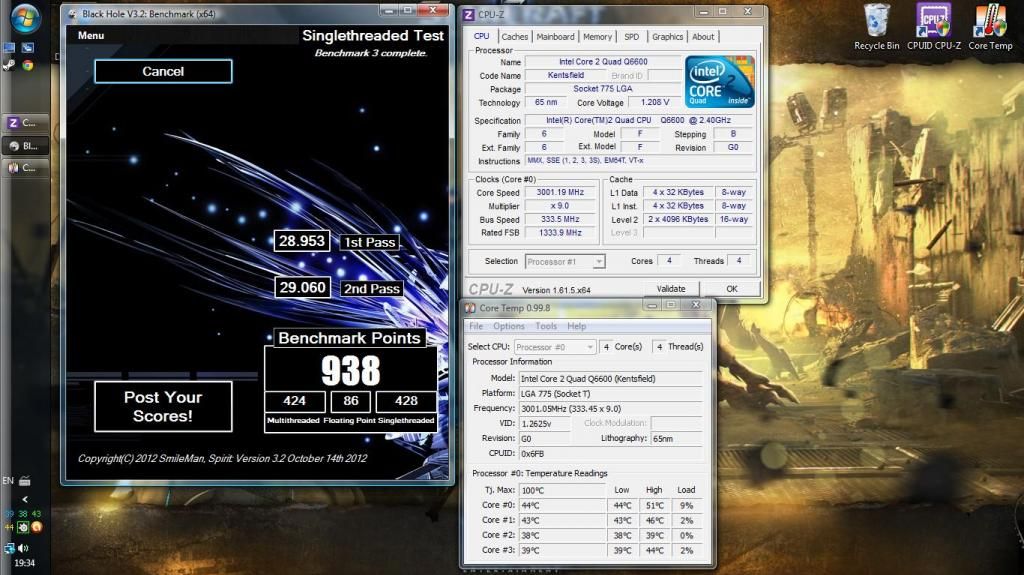Select the Core Temp desktop shortcut
1024x575 pixels.
[x=990, y=27]
